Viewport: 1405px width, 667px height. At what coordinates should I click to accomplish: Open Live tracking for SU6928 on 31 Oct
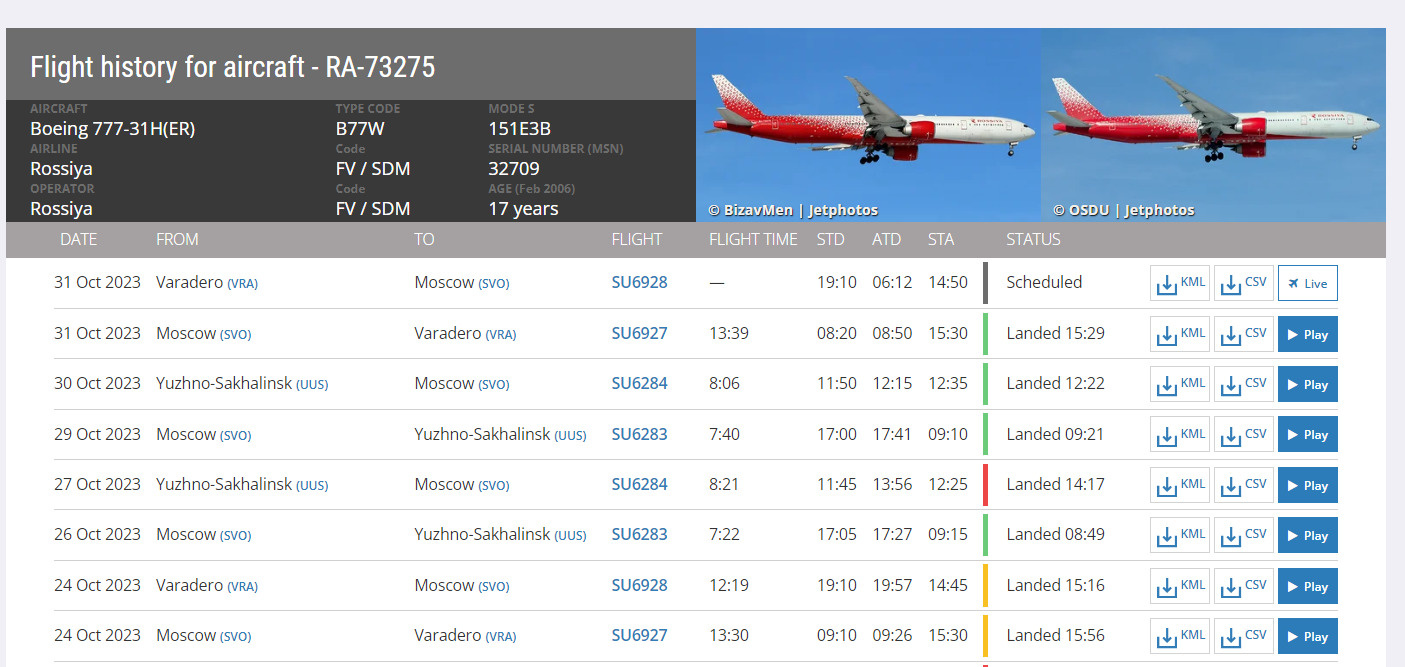click(1307, 283)
